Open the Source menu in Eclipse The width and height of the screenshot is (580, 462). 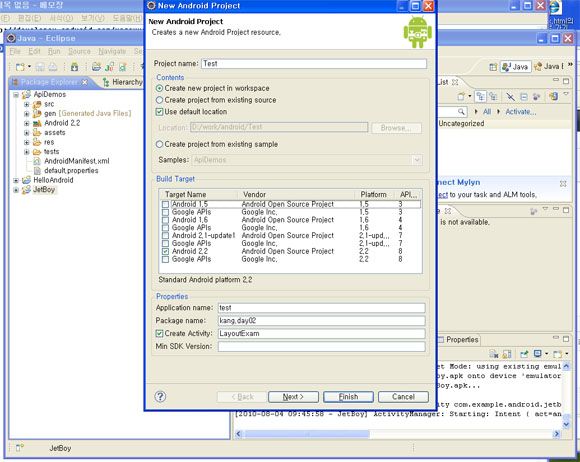(x=79, y=51)
